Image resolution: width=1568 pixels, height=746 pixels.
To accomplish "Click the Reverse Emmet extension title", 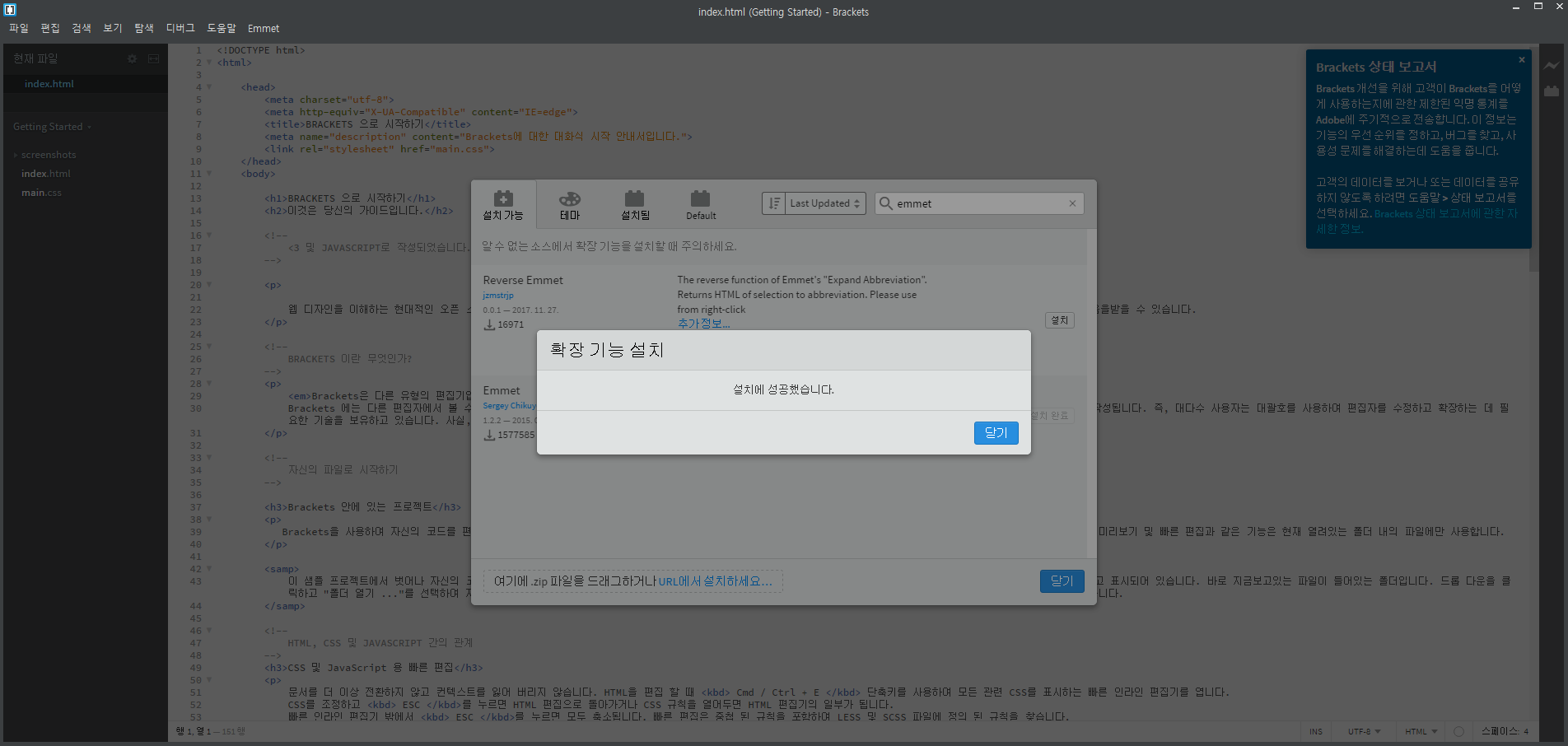I will coord(523,280).
